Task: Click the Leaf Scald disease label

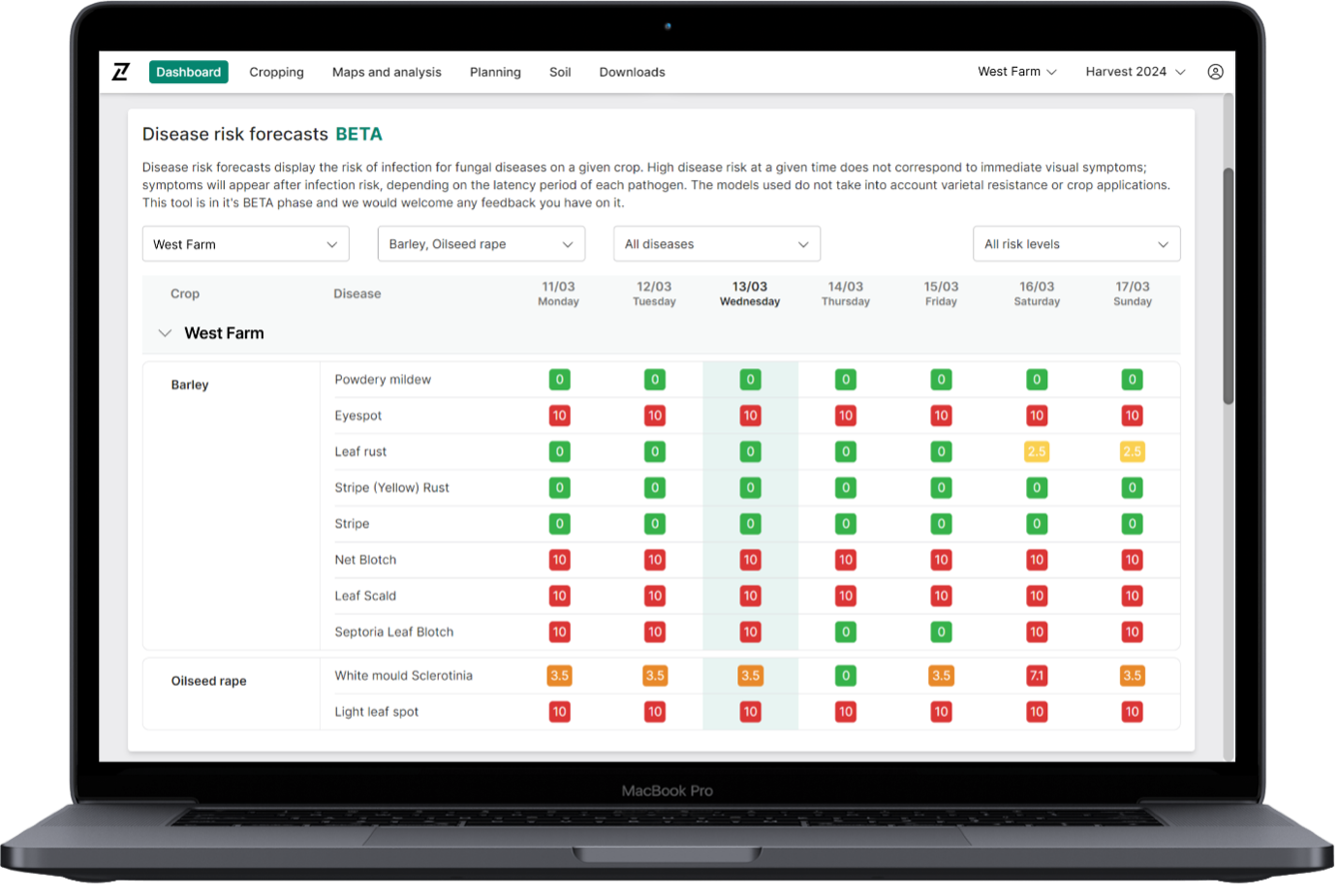Action: (365, 596)
